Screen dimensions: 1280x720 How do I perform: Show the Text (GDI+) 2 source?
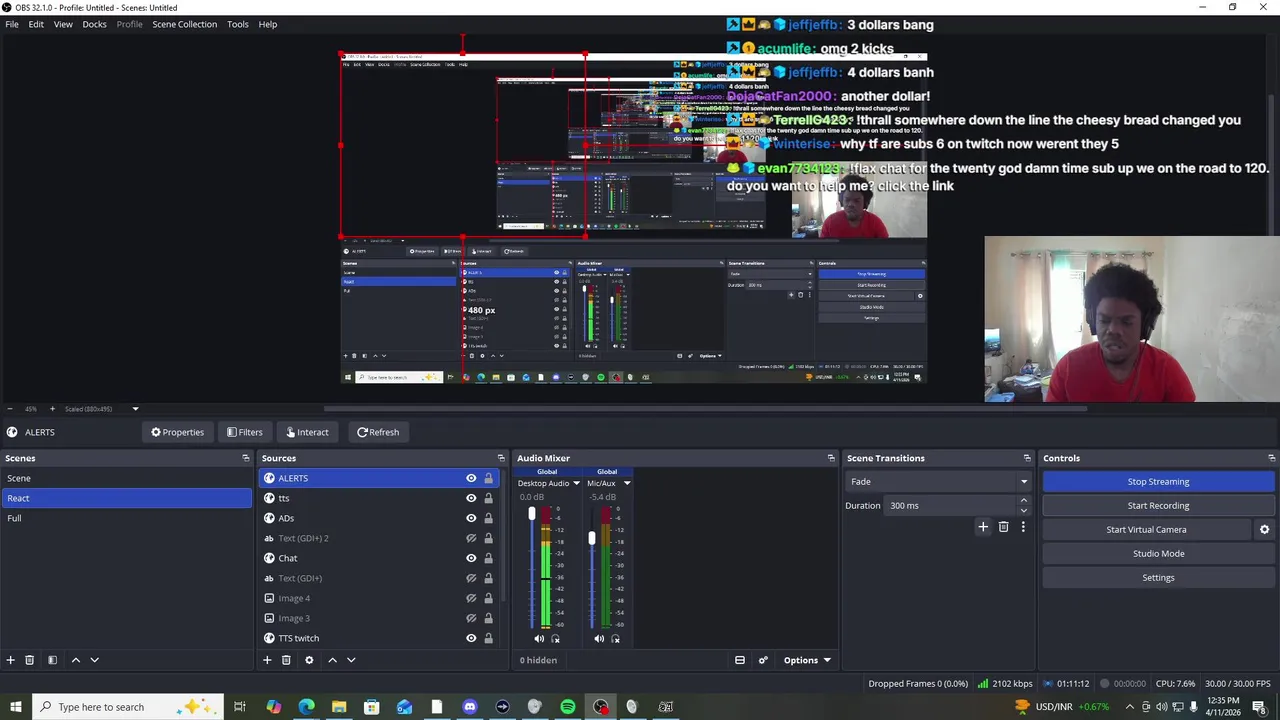coord(471,538)
